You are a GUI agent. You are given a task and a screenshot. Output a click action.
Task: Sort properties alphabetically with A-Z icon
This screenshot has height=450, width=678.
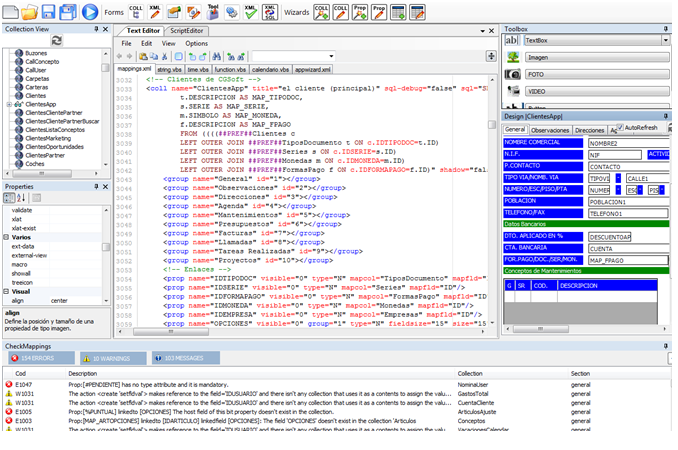tap(21, 198)
